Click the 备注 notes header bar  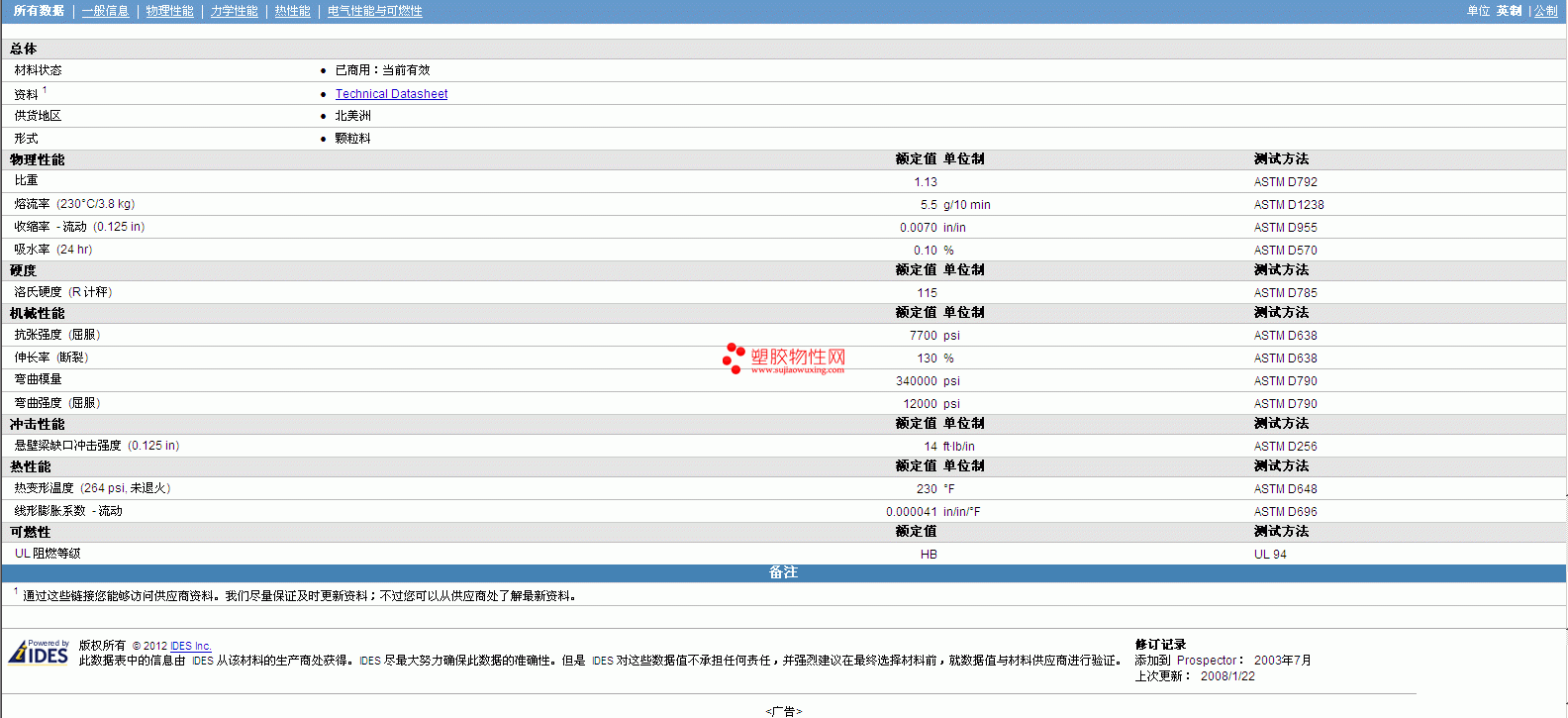point(784,572)
